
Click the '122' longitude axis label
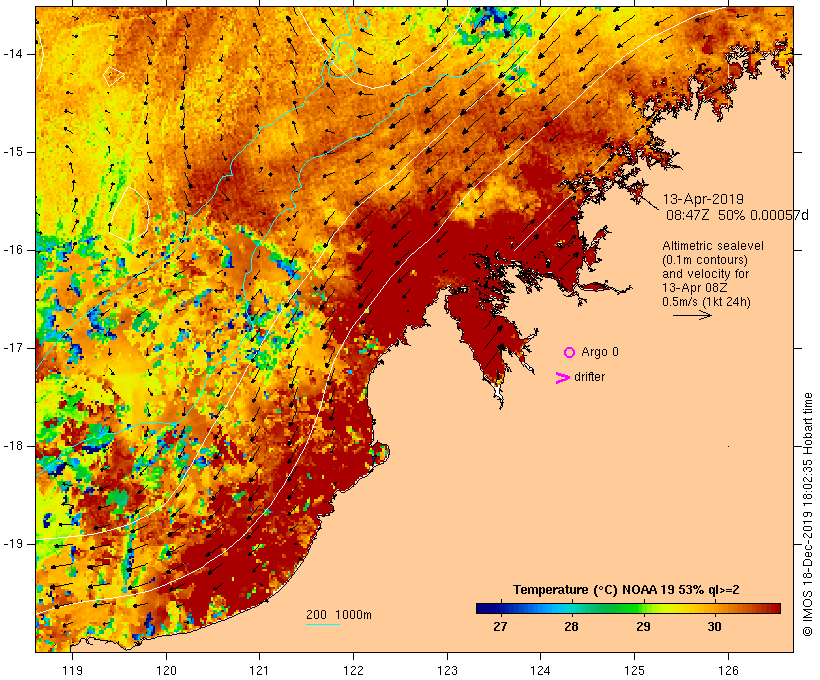[354, 670]
